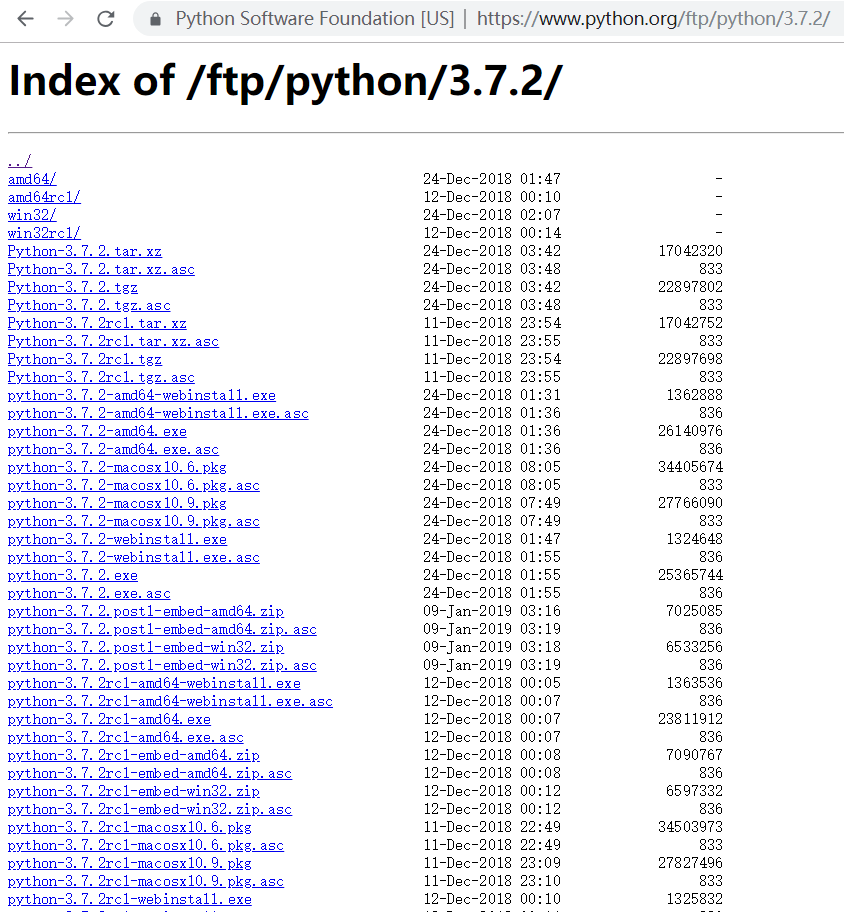Open python-3.7.2-amd64.exe.asc link
This screenshot has width=844, height=912.
coord(113,449)
